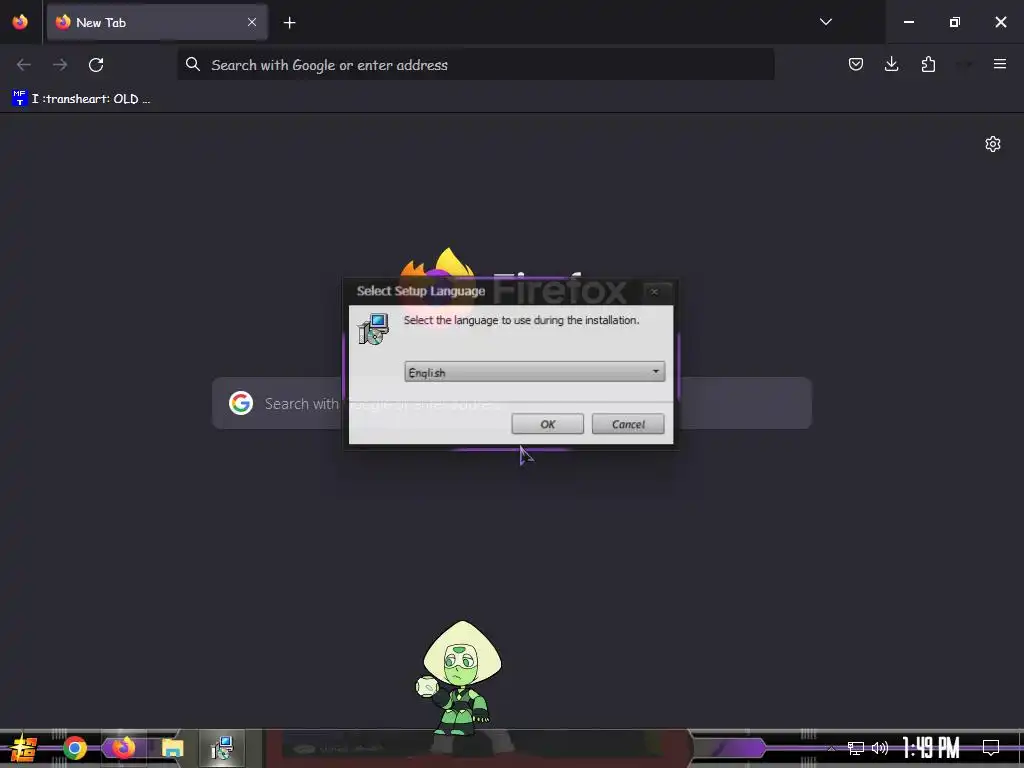
Task: Open the volume control tray icon
Action: coord(880,748)
